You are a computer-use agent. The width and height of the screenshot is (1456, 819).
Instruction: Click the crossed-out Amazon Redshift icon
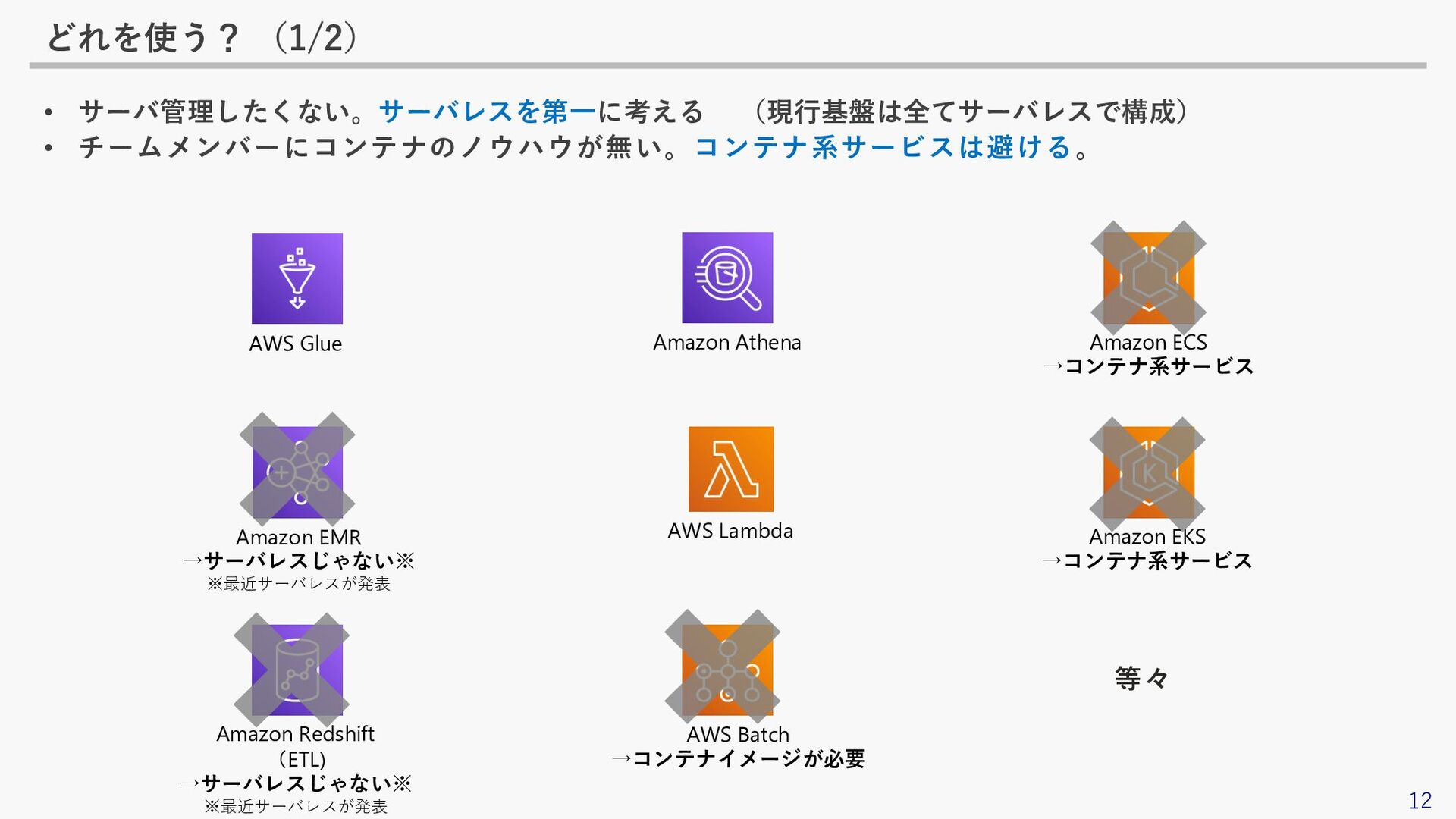(x=292, y=670)
